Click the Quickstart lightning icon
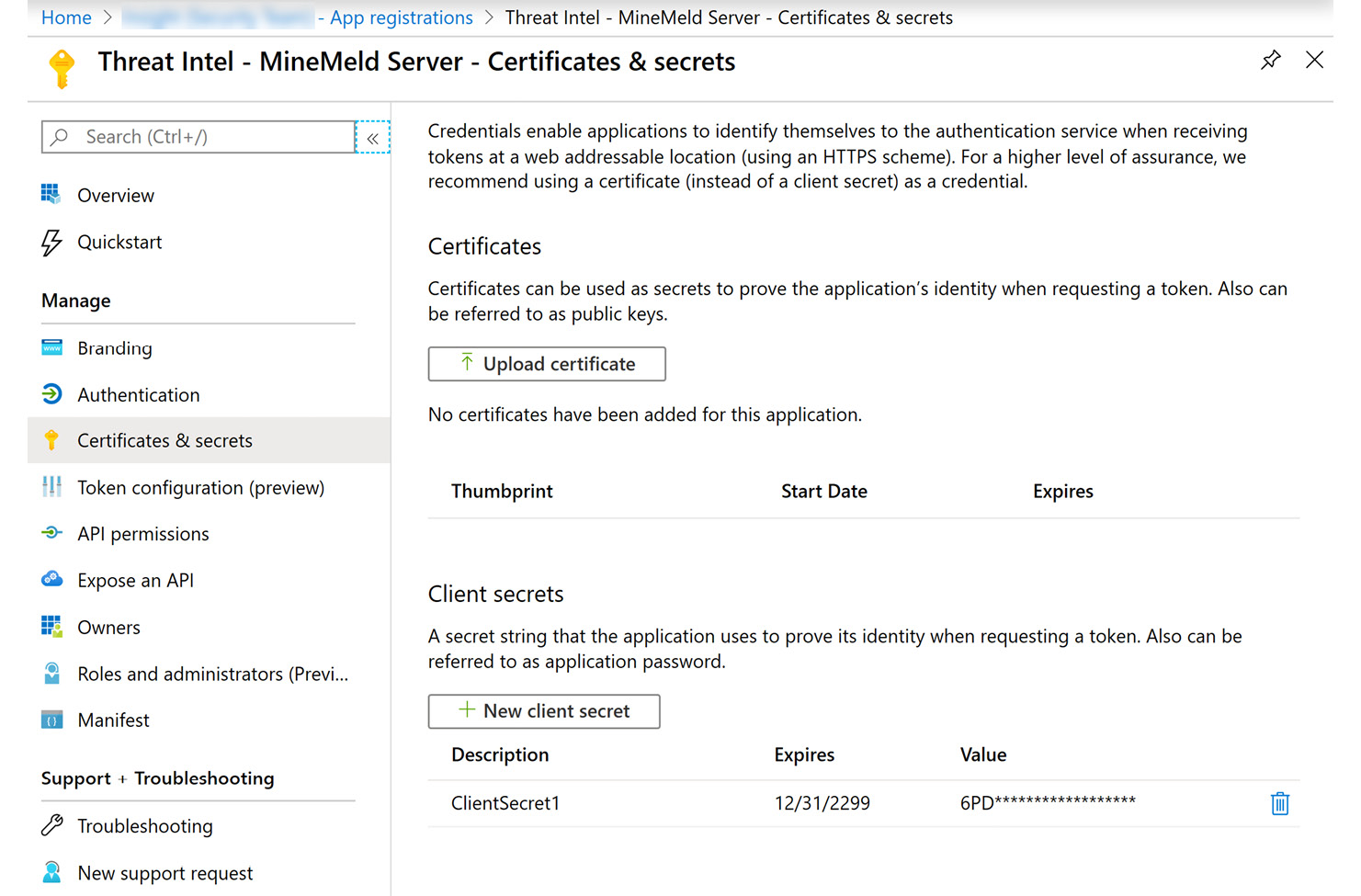Image resolution: width=1361 pixels, height=896 pixels. coord(51,243)
